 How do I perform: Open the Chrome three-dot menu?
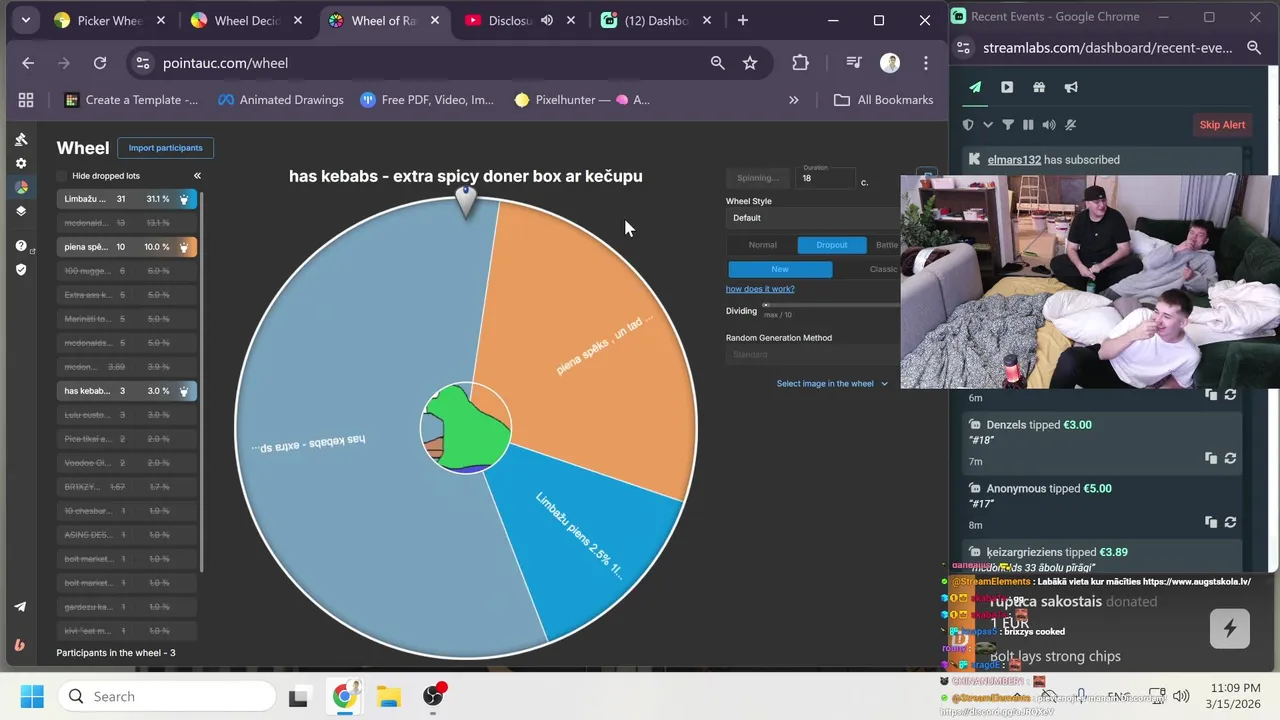coord(926,63)
